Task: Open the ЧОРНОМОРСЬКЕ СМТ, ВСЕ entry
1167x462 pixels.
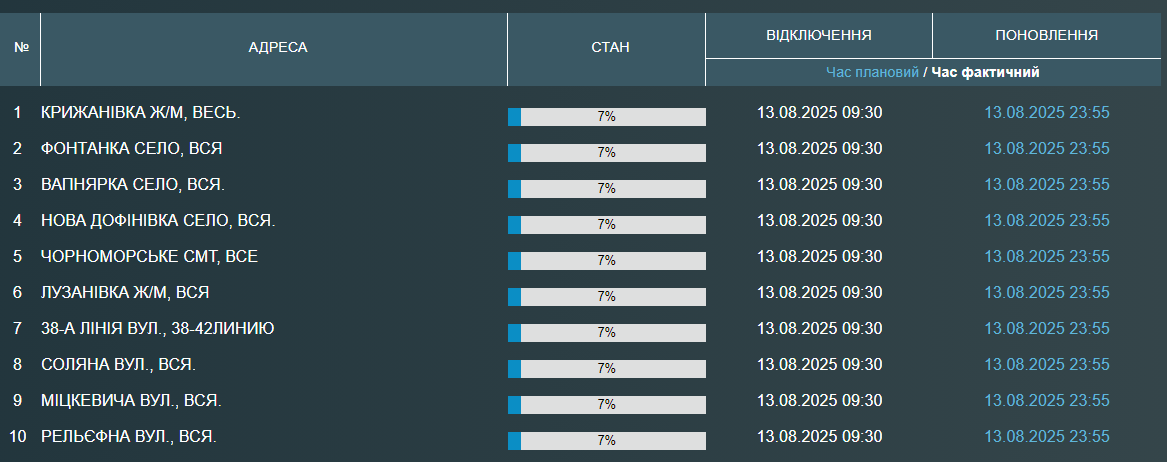Action: click(x=149, y=256)
